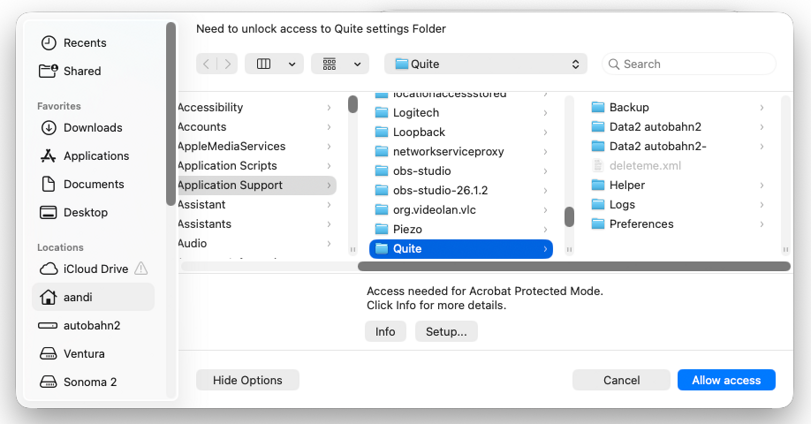Open the Quite path popup menu

coord(486,64)
